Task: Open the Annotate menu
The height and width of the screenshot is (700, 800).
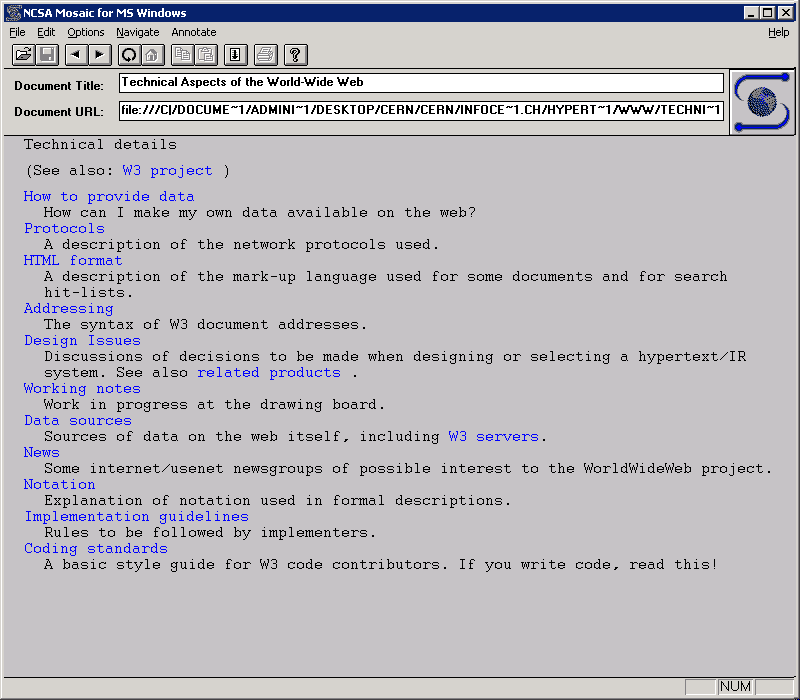Action: coord(194,32)
